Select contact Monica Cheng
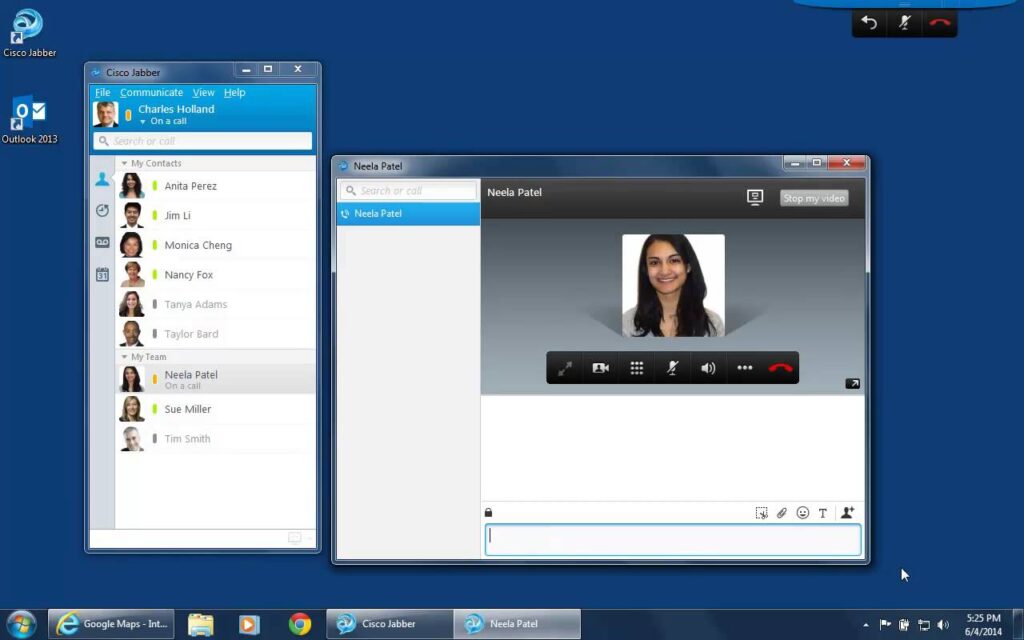Screen dimensions: 1024x640 click(x=216, y=245)
